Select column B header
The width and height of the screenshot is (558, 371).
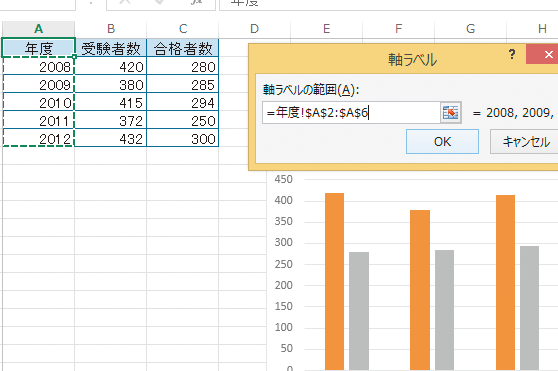[x=111, y=29]
